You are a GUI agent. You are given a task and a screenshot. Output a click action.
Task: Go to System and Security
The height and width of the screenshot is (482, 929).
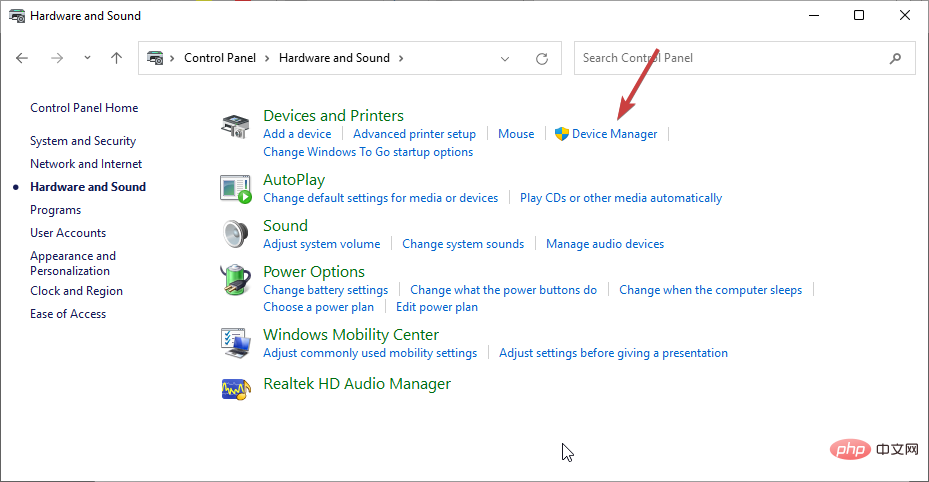(83, 141)
